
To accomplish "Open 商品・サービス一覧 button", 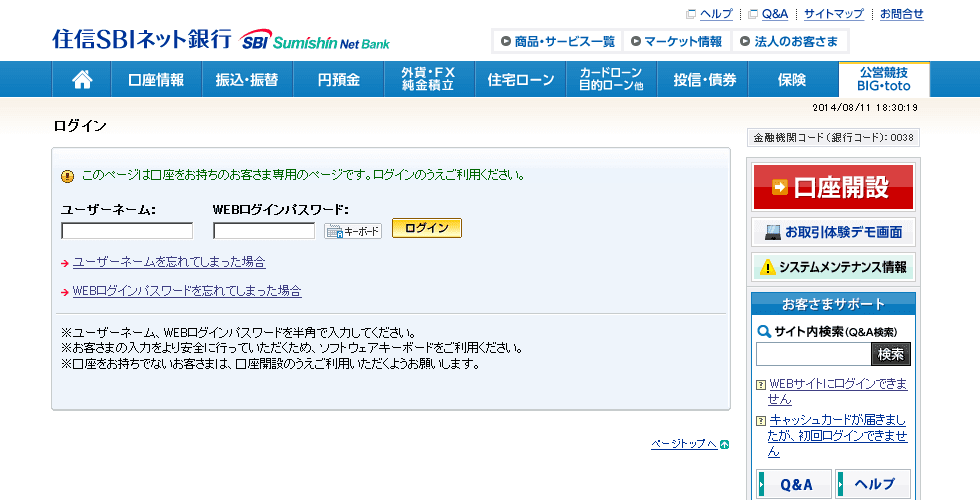I will tap(558, 42).
